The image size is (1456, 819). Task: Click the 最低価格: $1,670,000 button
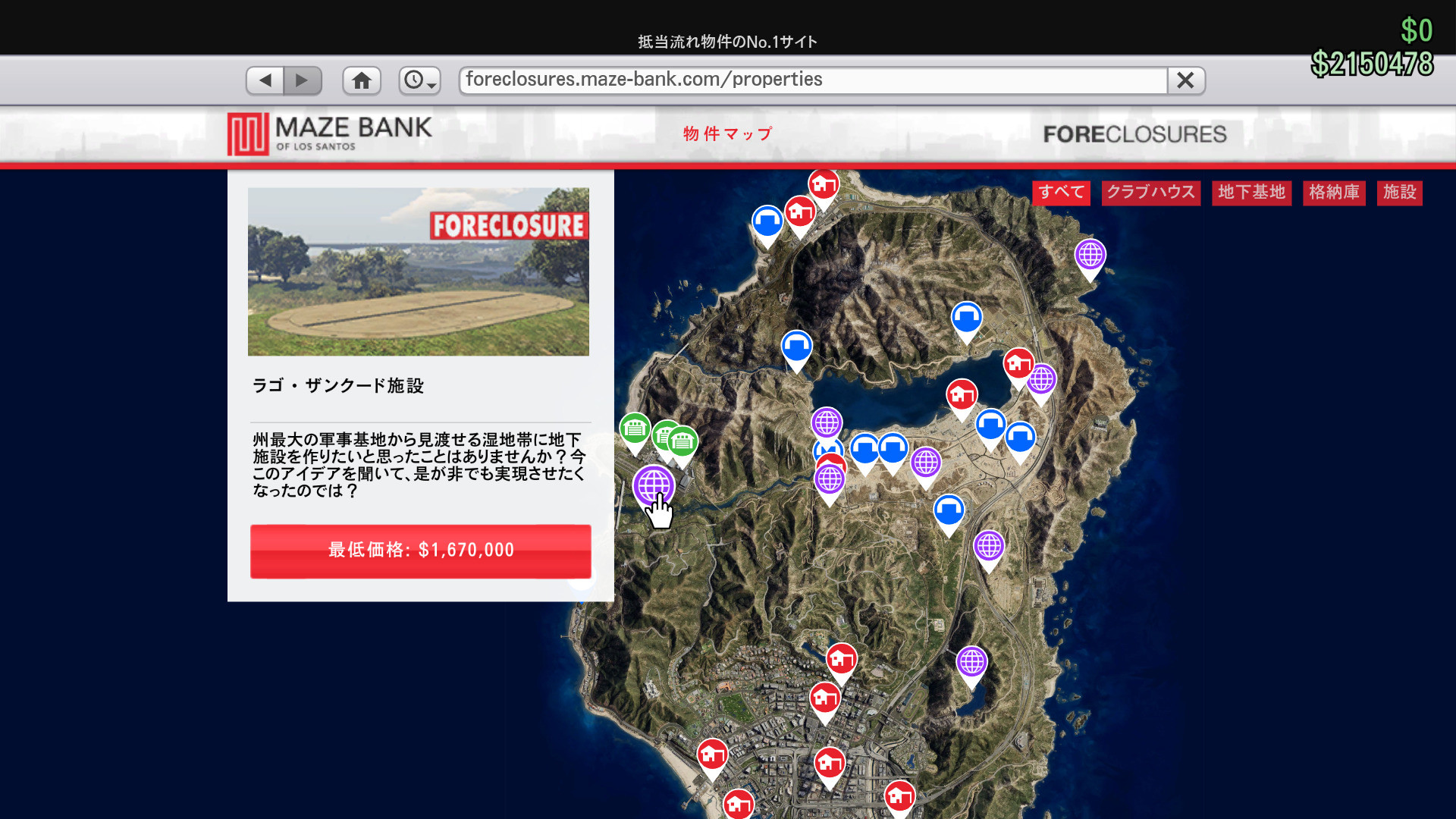coord(421,551)
